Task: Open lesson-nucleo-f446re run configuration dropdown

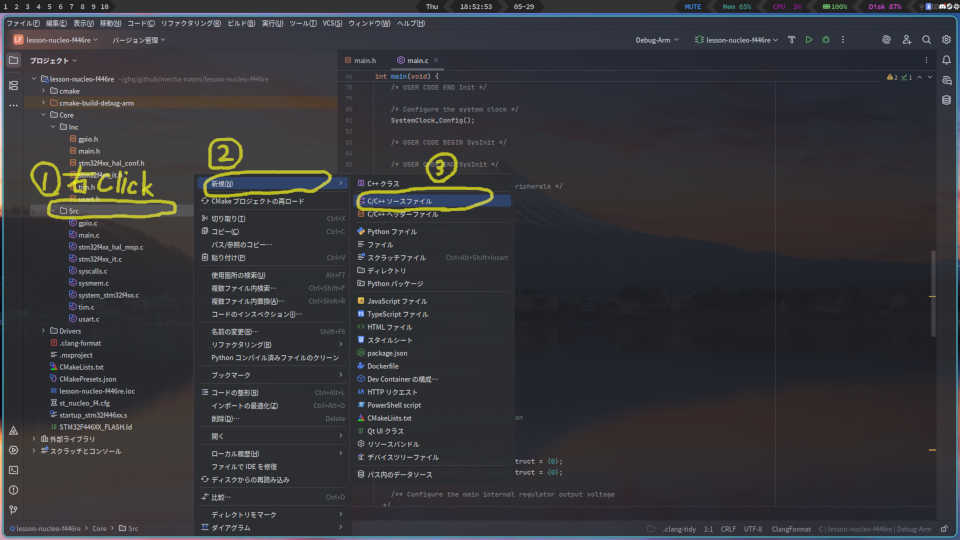Action: tap(737, 40)
